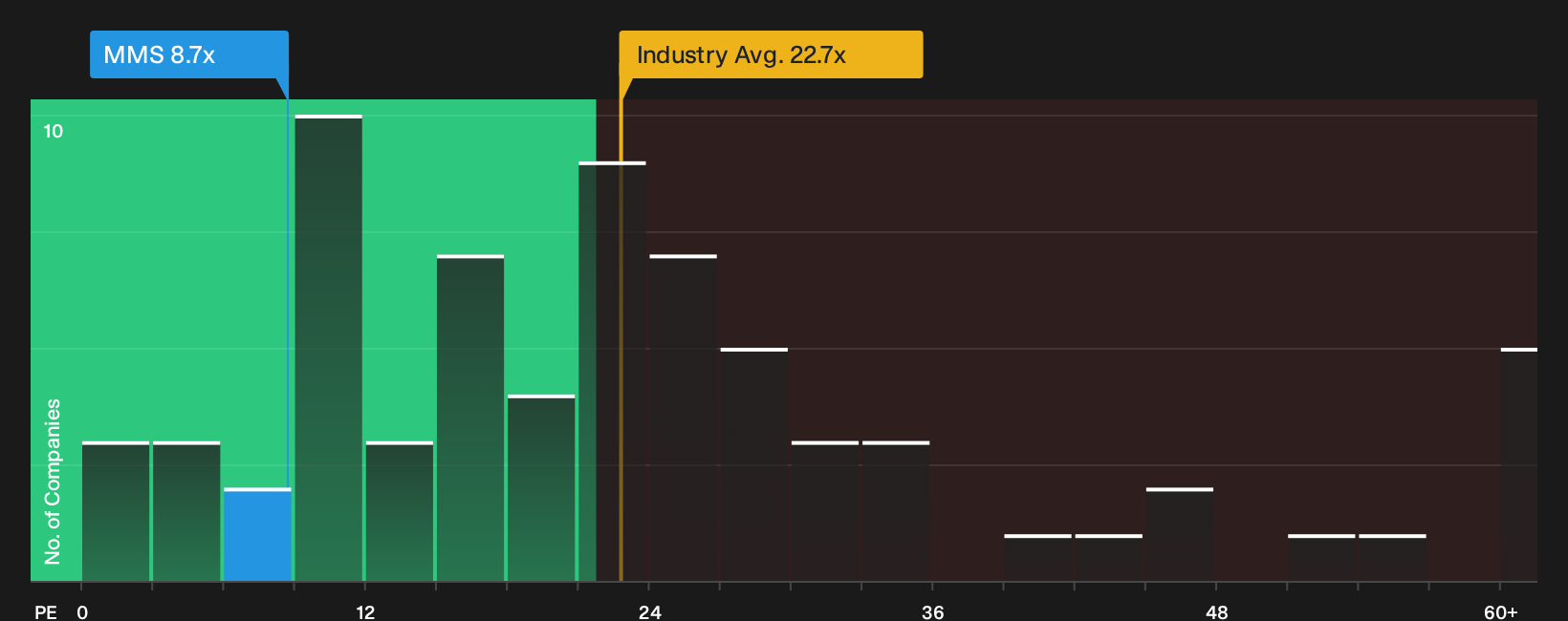Click the x-axis label 48
The image size is (1568, 621).
(x=1216, y=611)
